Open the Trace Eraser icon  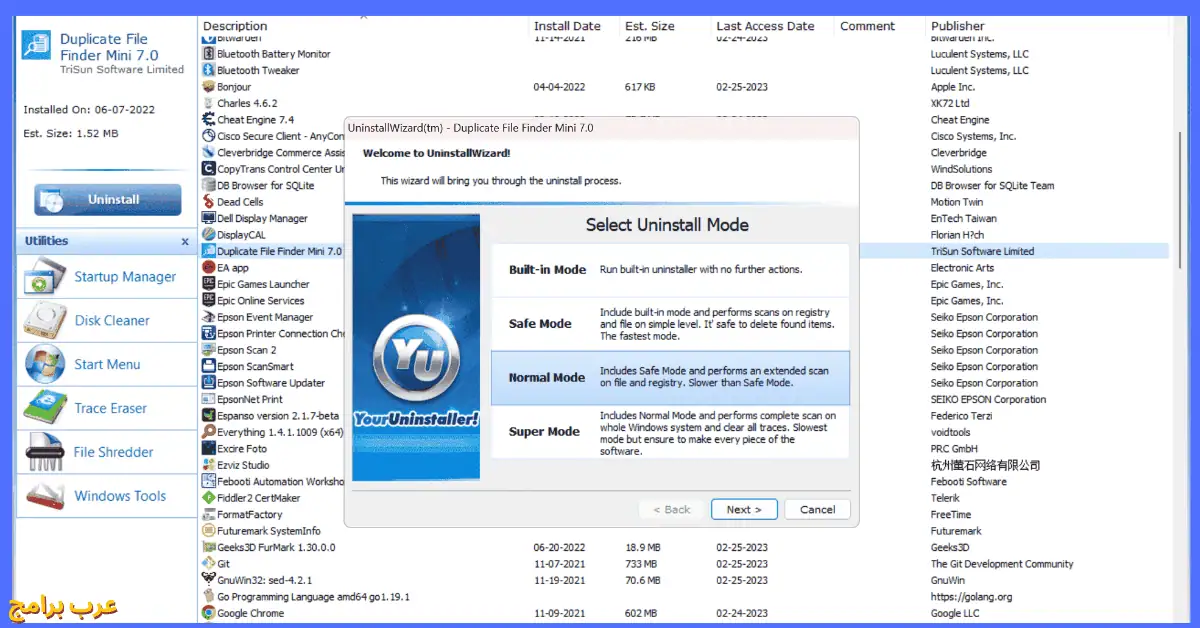point(44,409)
